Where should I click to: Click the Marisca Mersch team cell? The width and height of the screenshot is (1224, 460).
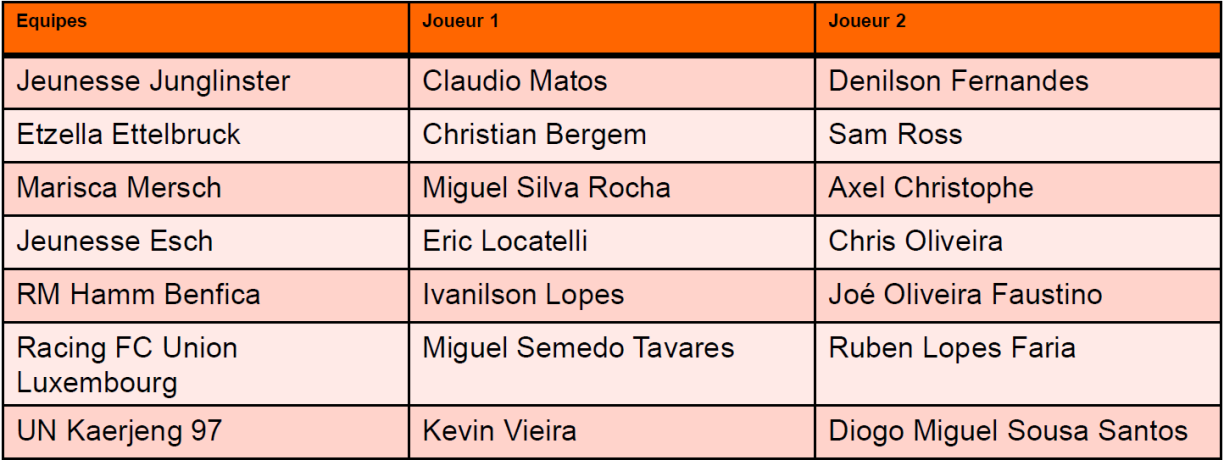coord(119,188)
